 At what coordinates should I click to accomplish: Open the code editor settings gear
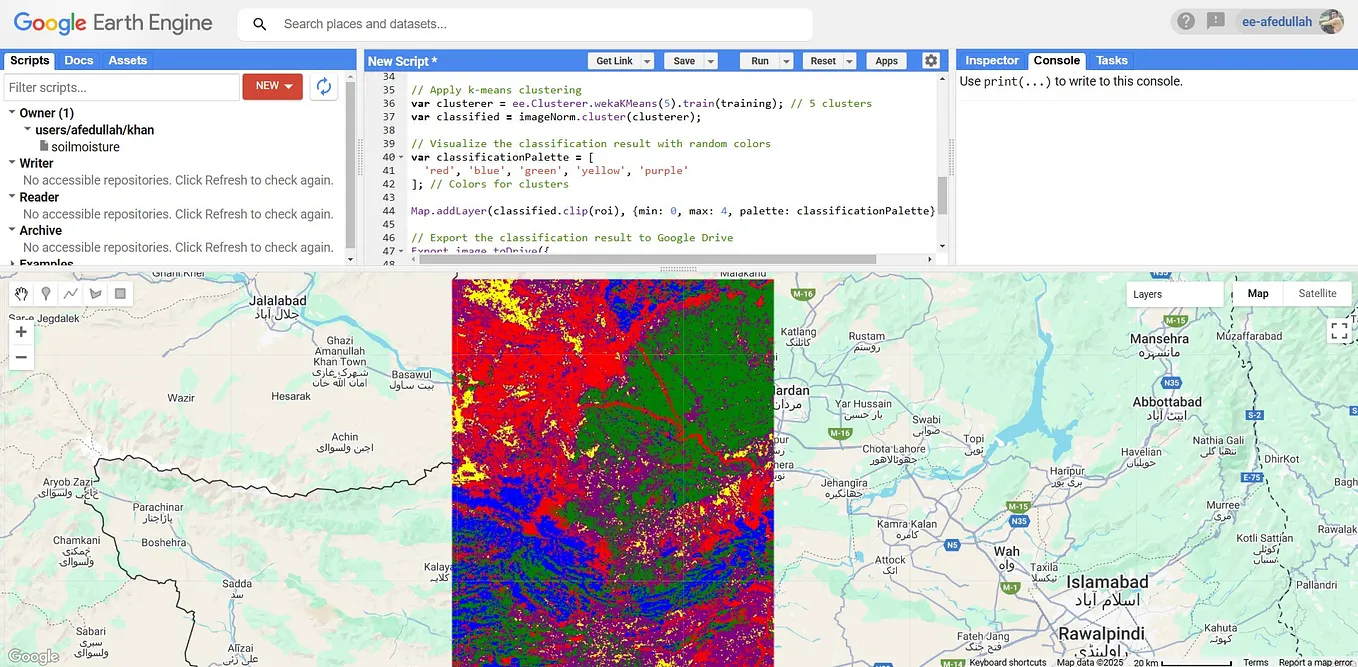click(x=931, y=60)
